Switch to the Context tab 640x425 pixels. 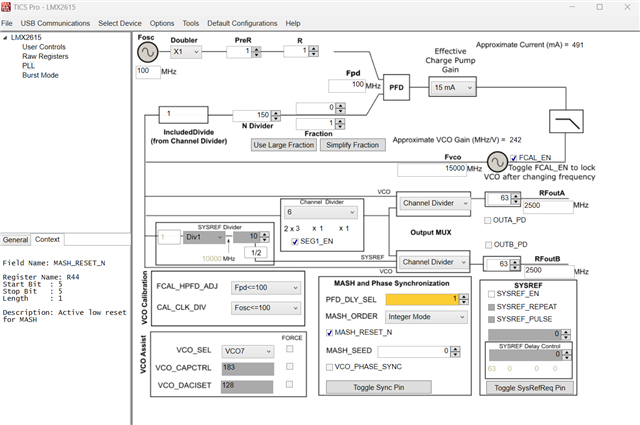[x=47, y=239]
